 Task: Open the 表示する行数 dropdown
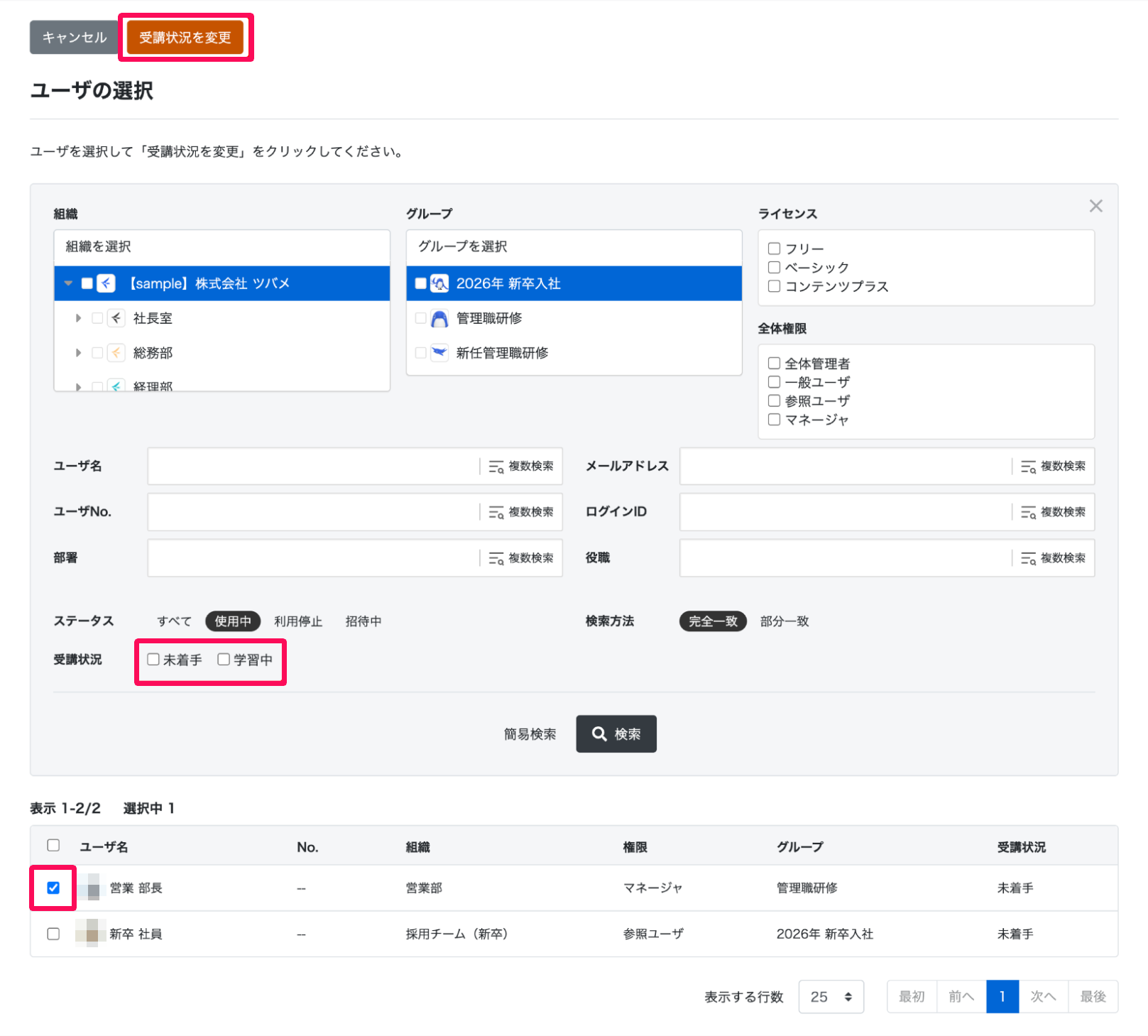[831, 997]
